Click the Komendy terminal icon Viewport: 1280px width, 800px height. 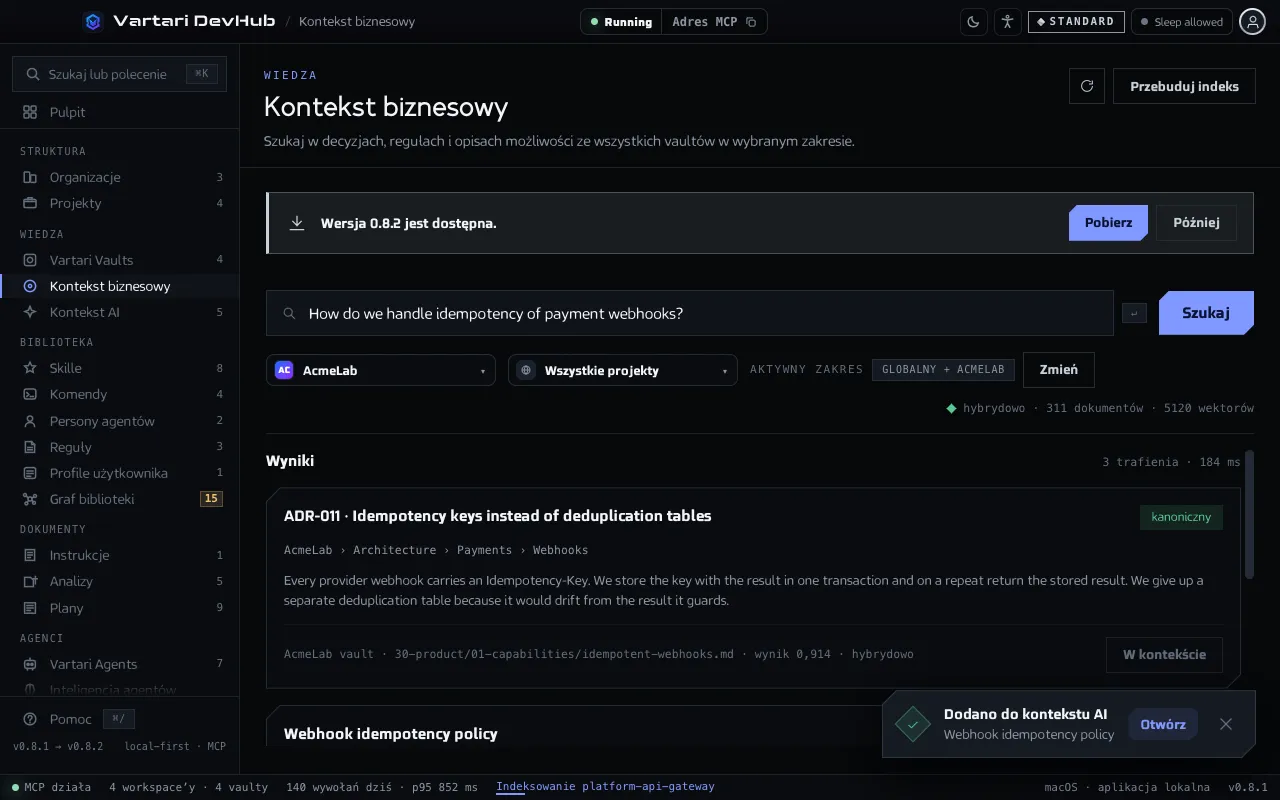coord(30,394)
